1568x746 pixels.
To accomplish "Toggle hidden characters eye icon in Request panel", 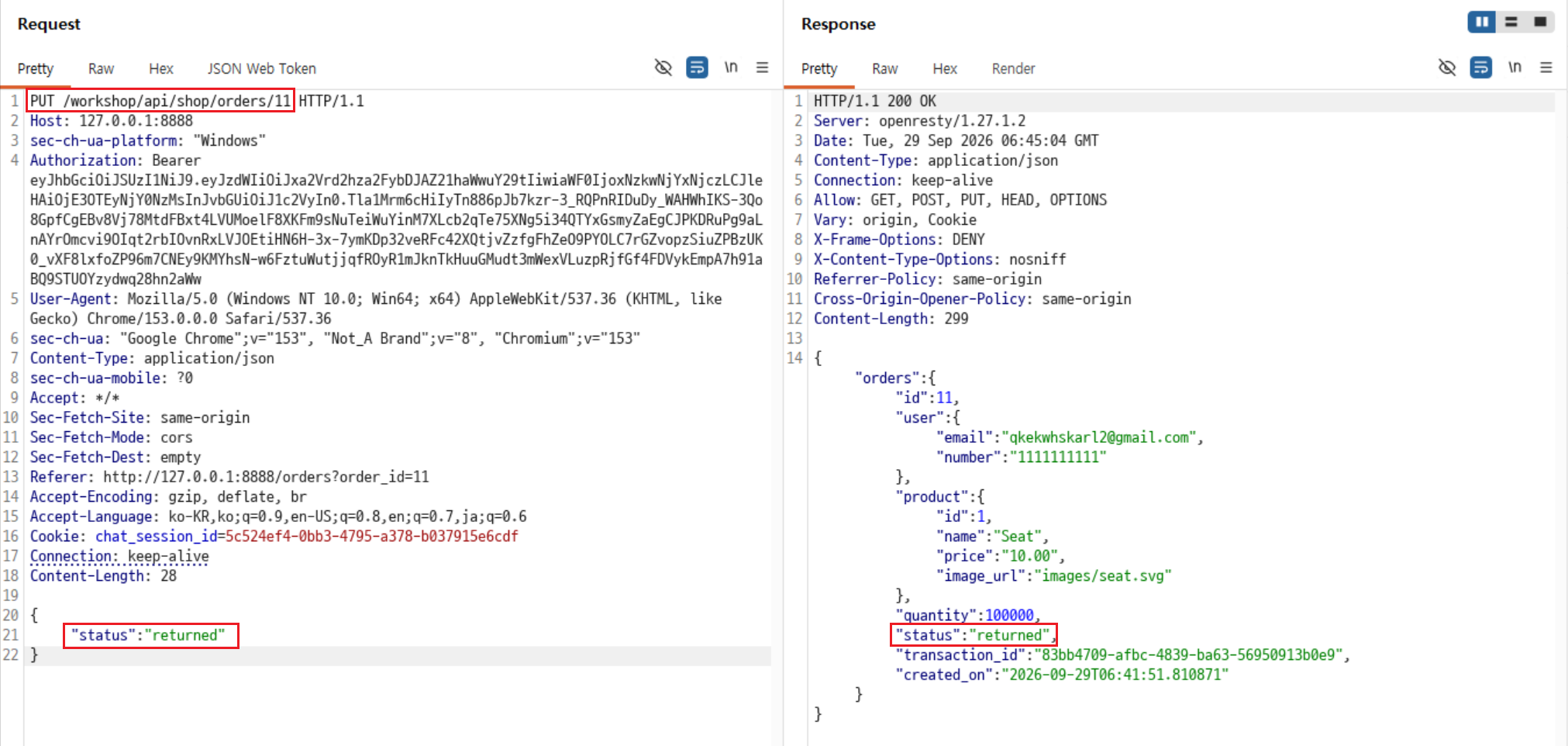I will [x=663, y=67].
